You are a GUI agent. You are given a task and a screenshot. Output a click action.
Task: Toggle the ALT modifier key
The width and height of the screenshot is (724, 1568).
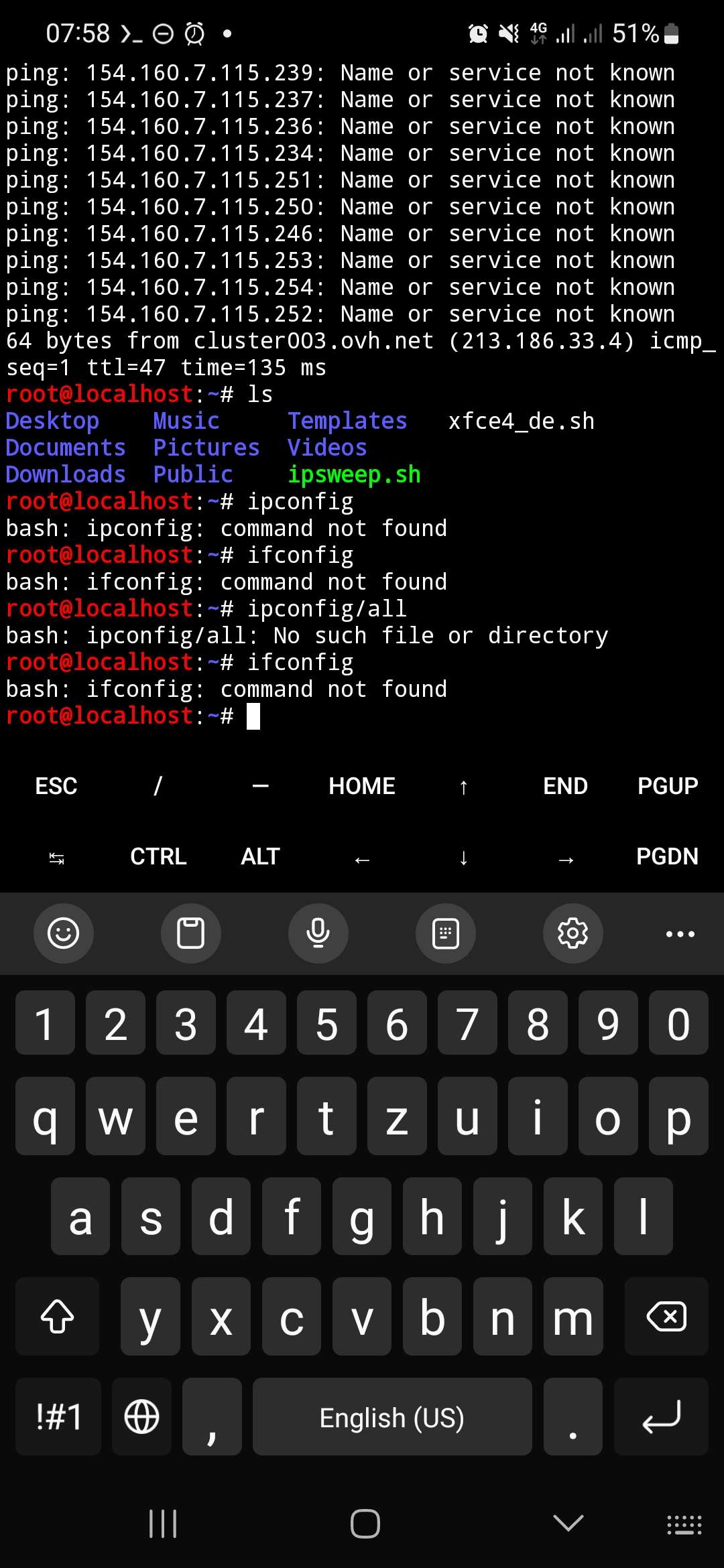click(x=260, y=856)
